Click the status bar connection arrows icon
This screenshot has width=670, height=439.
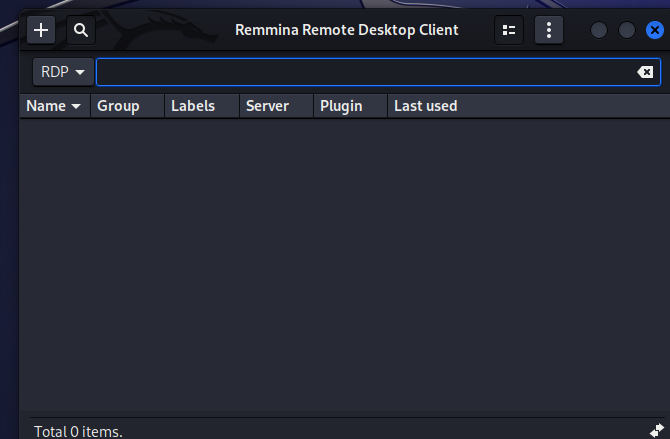click(x=657, y=430)
